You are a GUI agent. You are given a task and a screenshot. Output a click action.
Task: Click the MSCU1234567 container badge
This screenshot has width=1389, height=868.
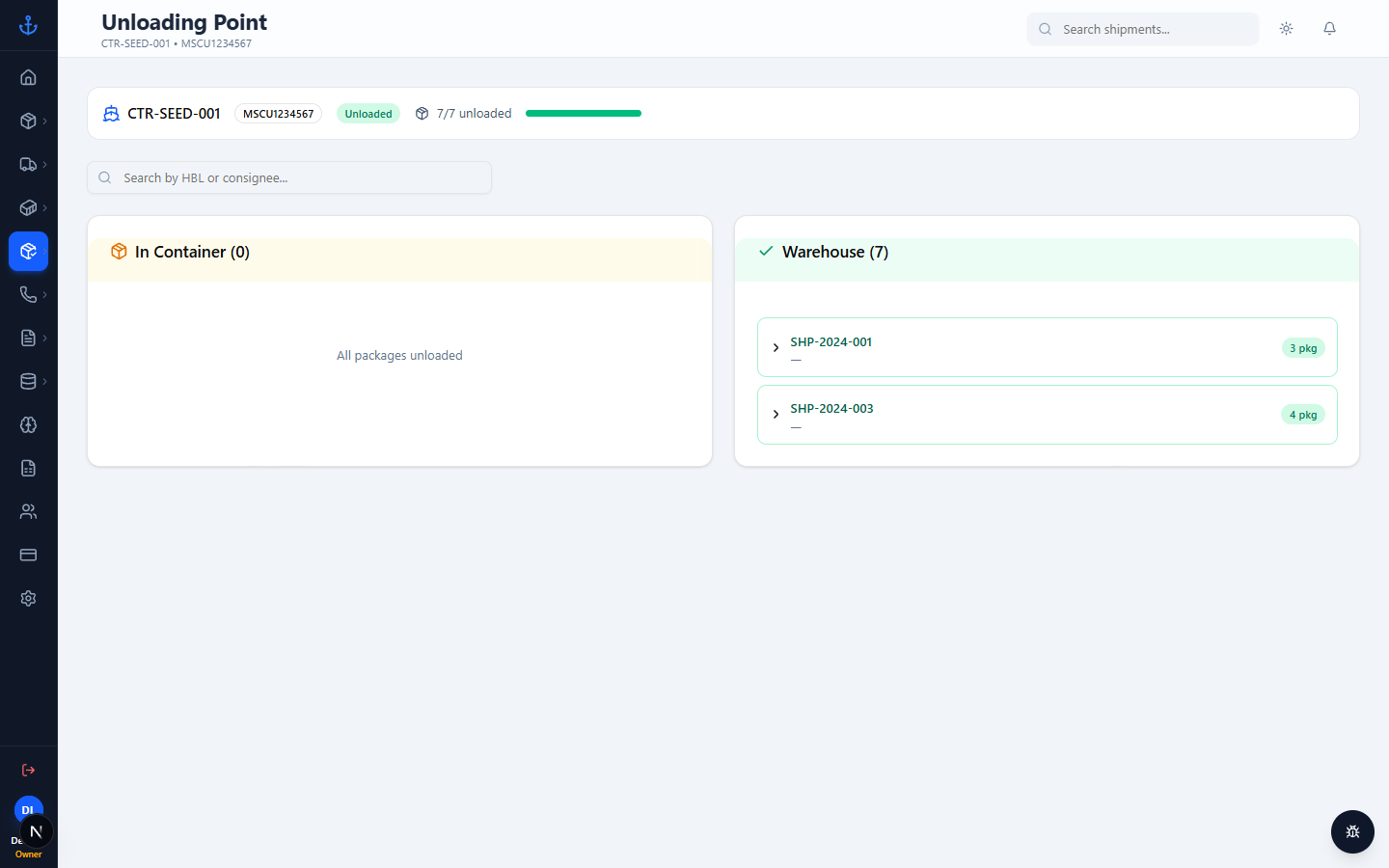click(278, 114)
